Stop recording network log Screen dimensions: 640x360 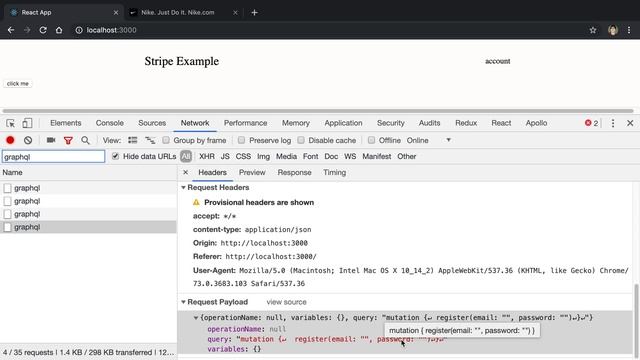click(x=10, y=140)
